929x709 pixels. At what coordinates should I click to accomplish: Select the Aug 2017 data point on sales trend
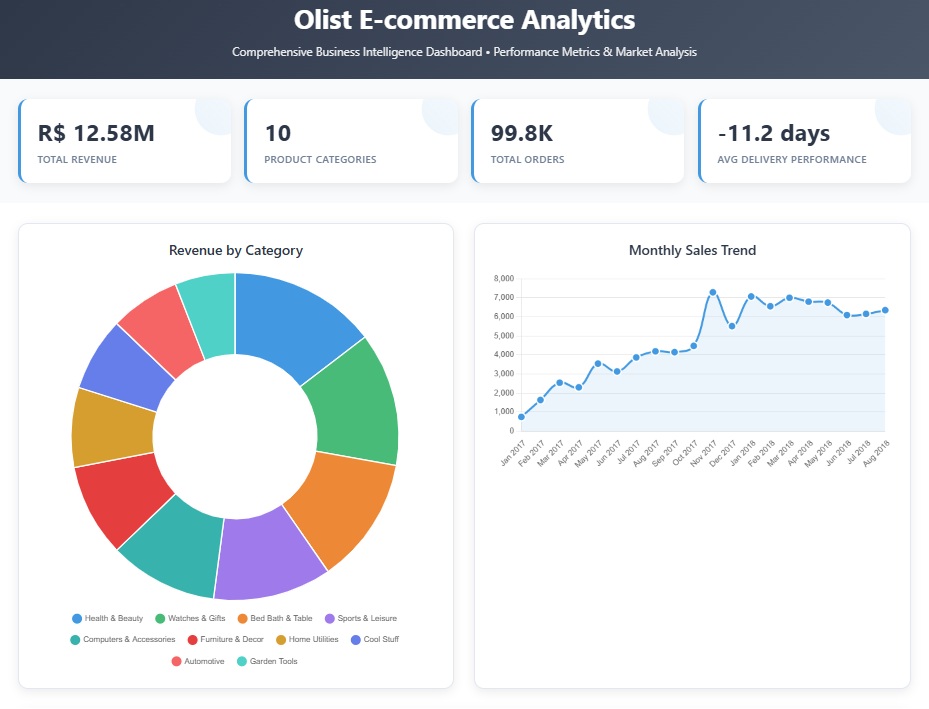click(x=655, y=351)
